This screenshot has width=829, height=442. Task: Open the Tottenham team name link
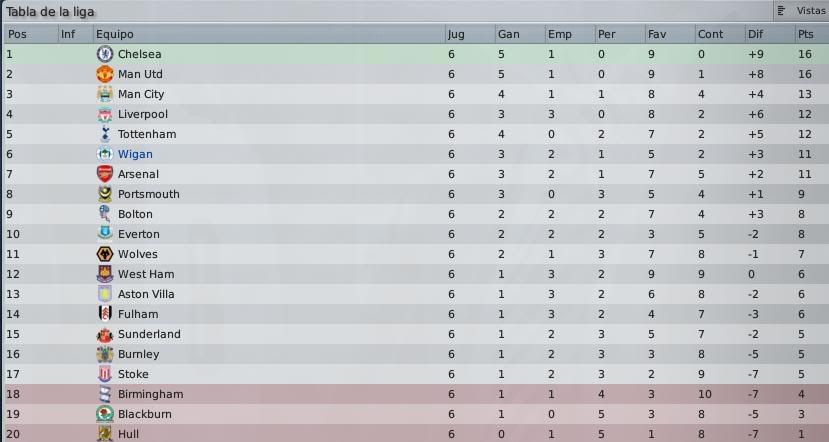[147, 134]
